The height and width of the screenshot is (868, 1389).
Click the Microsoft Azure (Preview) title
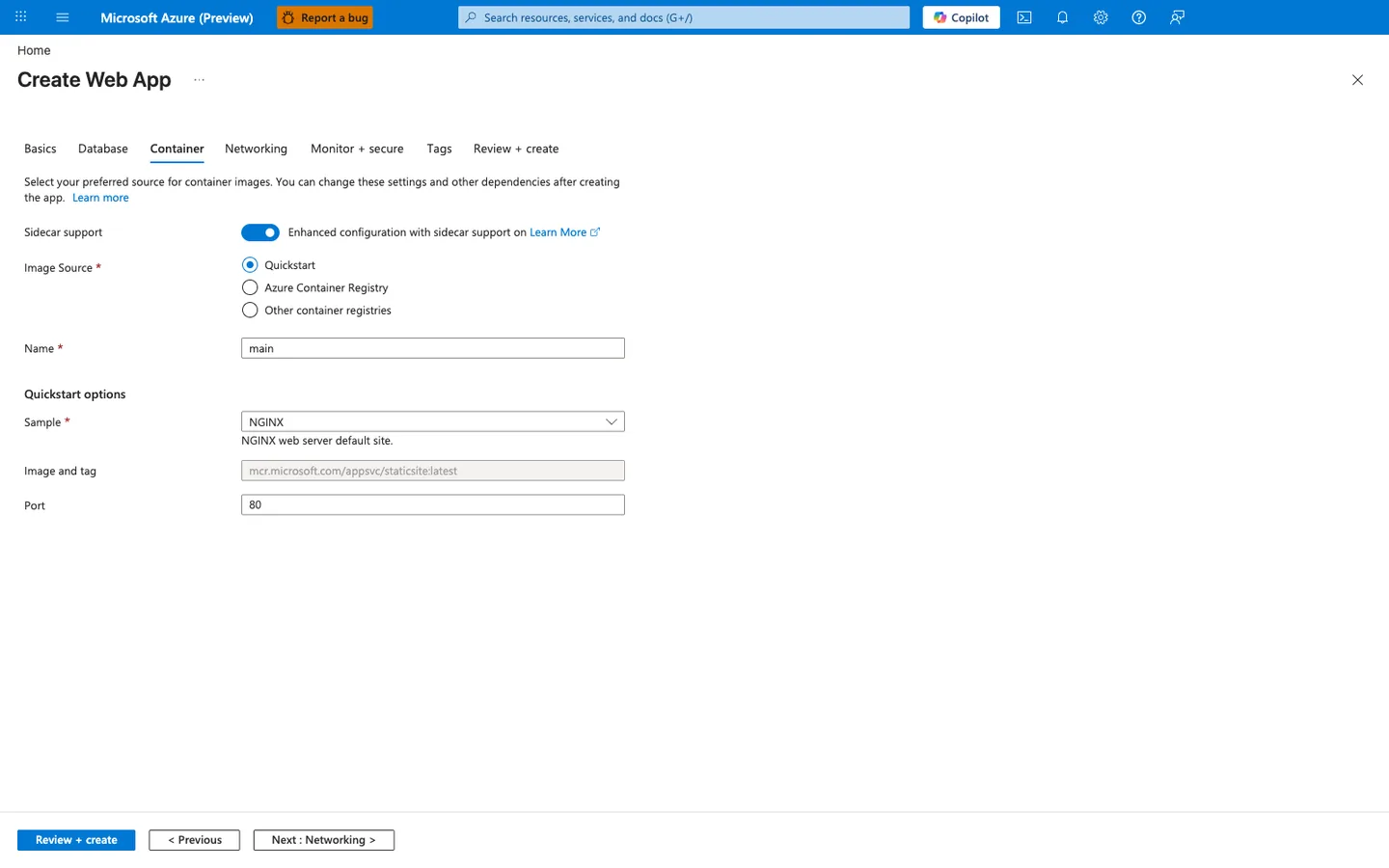(177, 17)
